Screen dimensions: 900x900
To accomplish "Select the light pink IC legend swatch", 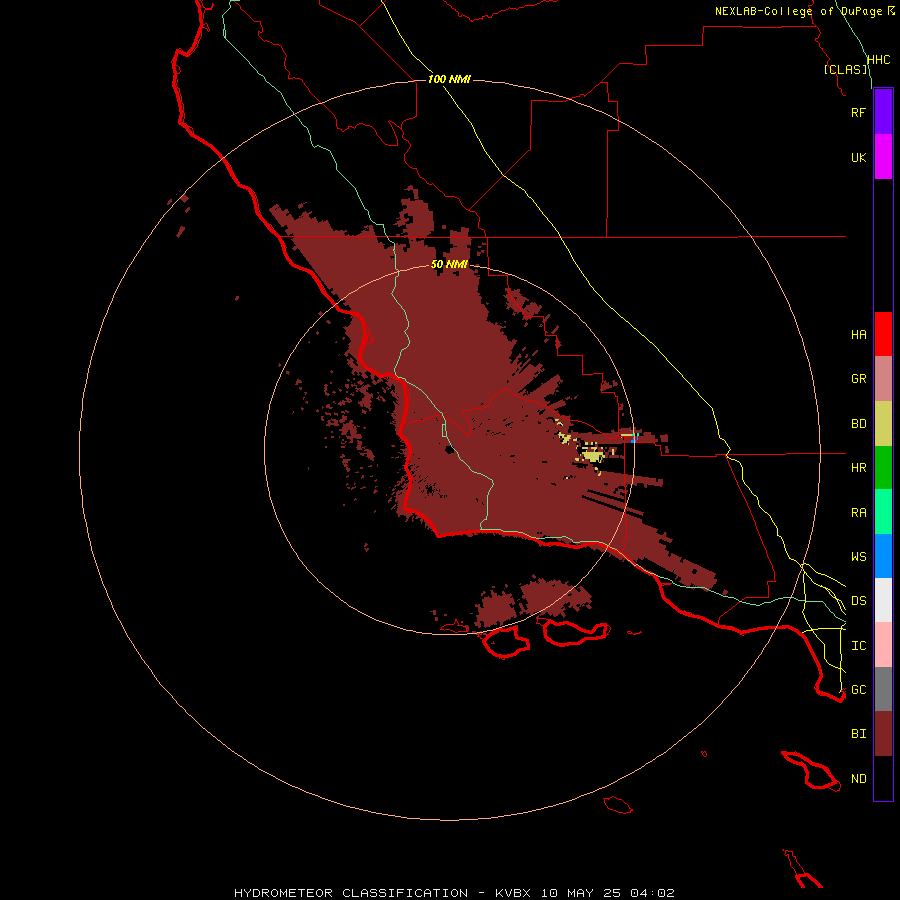I will coord(883,645).
